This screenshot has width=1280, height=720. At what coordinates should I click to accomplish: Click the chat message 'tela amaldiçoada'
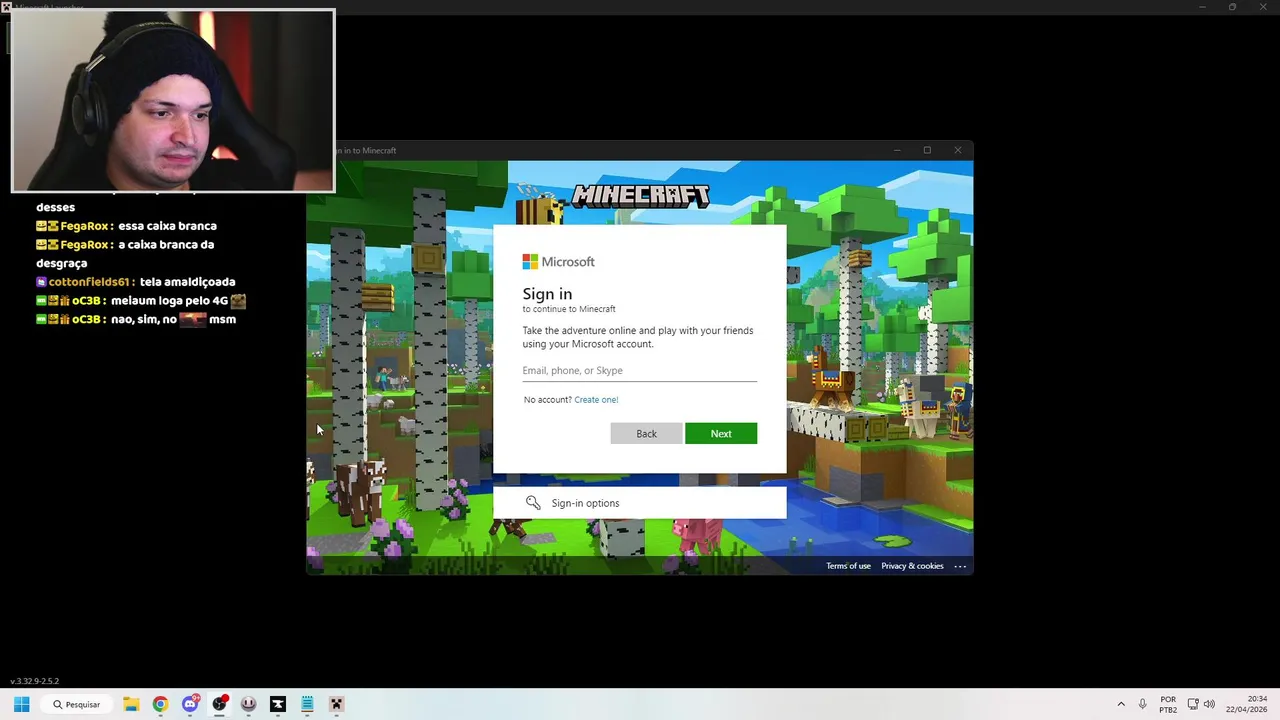pyautogui.click(x=187, y=282)
